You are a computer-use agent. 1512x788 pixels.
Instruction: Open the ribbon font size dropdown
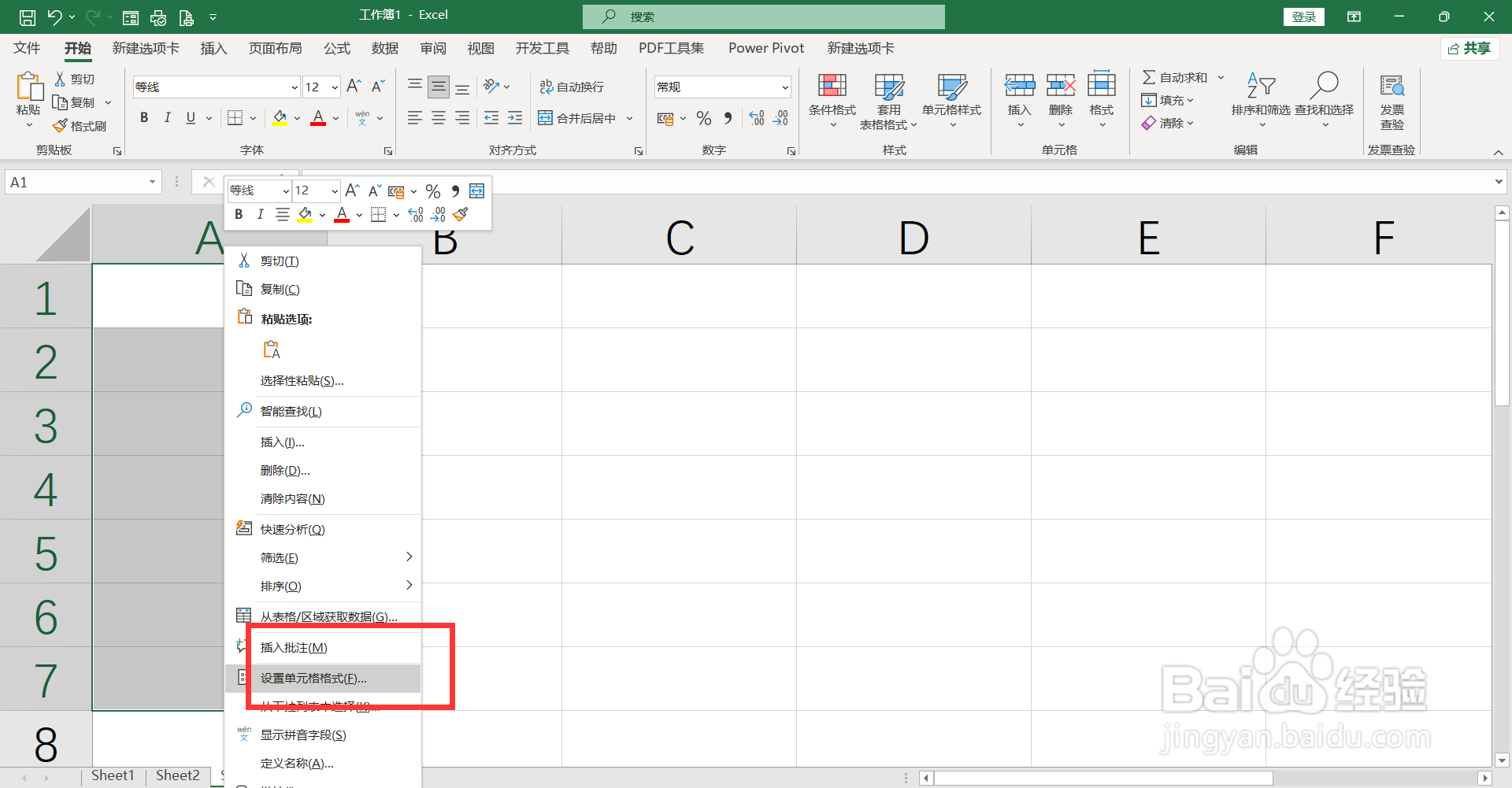point(335,87)
